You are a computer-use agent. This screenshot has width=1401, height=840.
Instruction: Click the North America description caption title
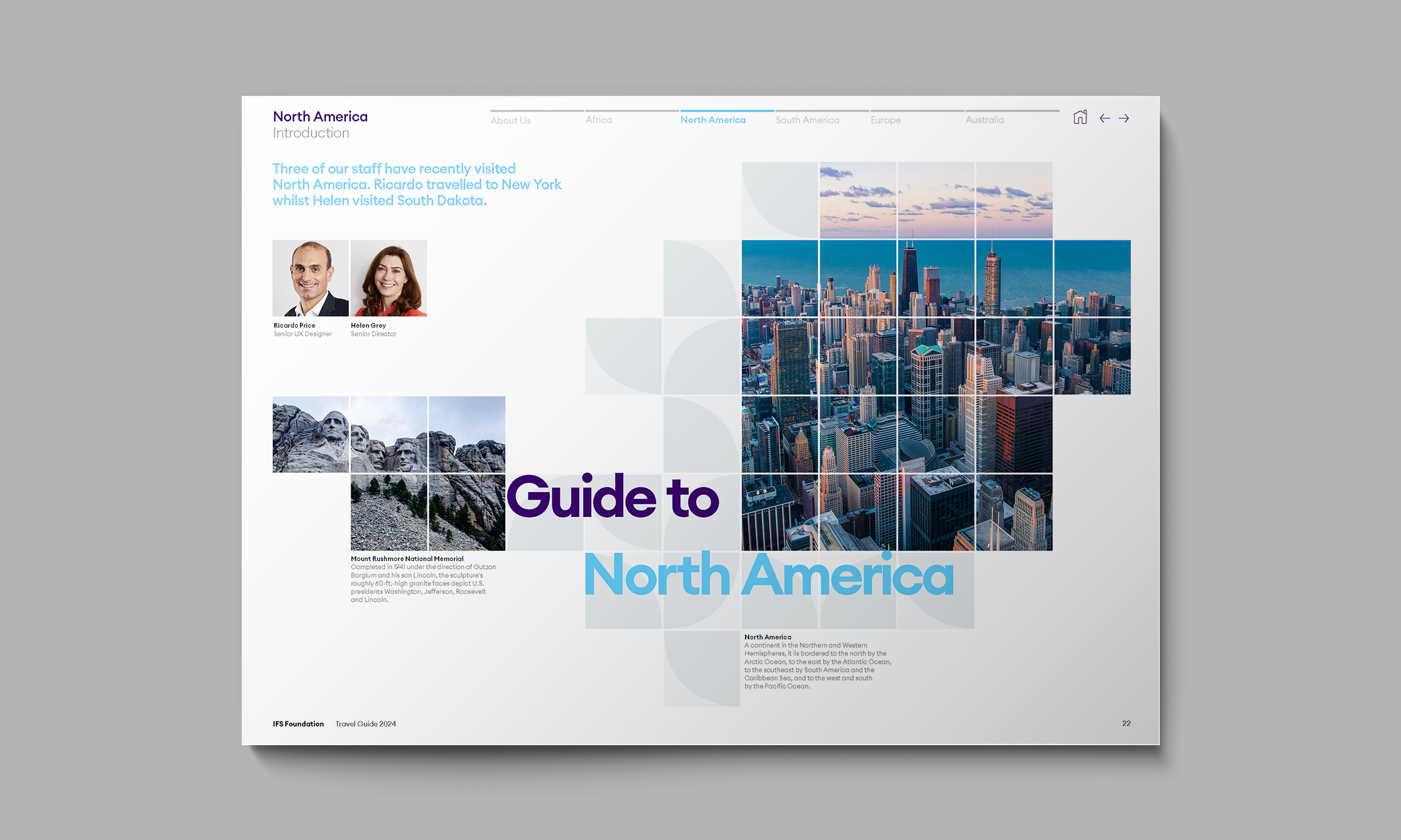(x=767, y=637)
